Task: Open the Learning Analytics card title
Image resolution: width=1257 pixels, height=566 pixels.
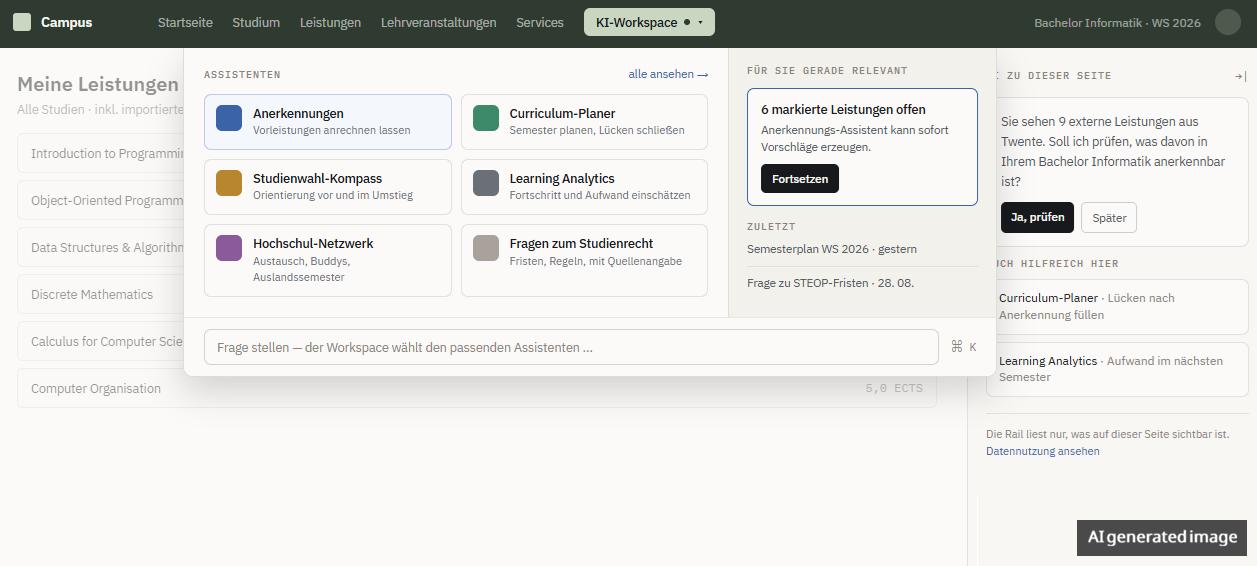Action: [x=562, y=178]
